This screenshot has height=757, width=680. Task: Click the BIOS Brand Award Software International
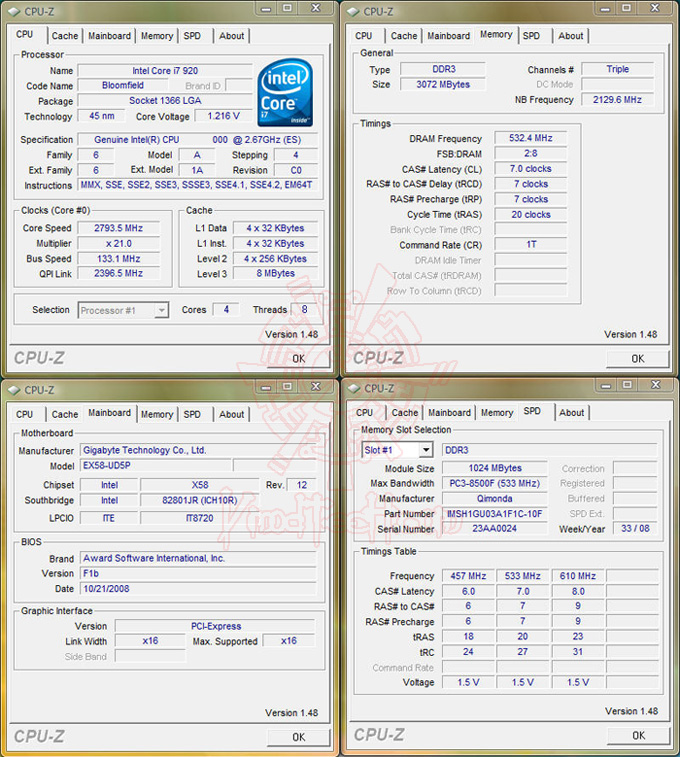[198, 558]
